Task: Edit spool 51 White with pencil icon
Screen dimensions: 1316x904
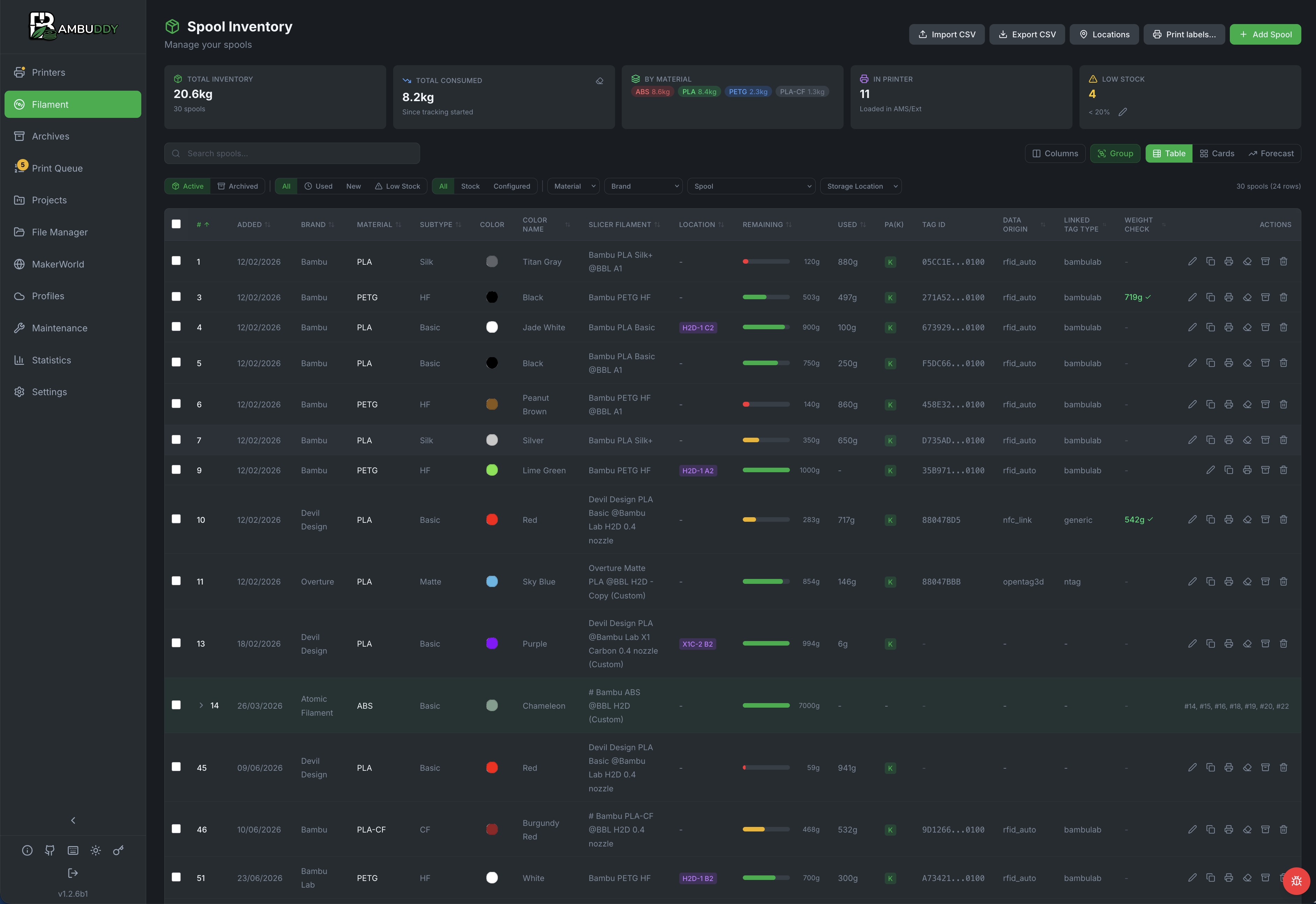Action: pos(1192,877)
